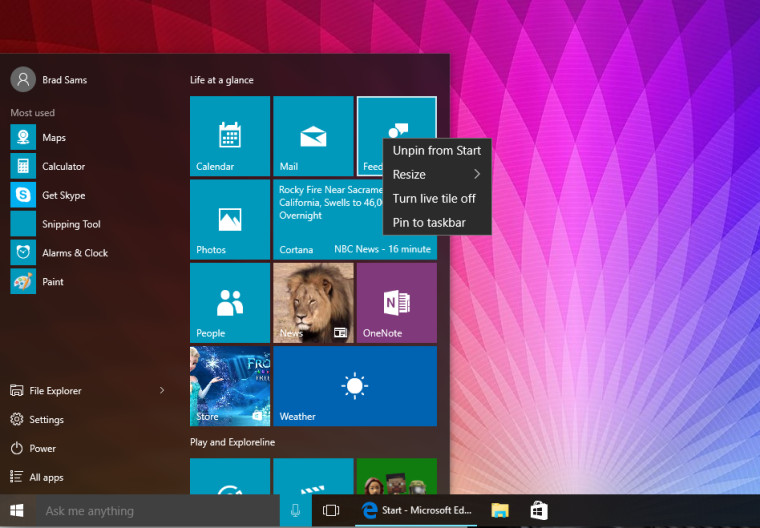The width and height of the screenshot is (760, 528).
Task: Open Settings gear in Start menu
Action: click(x=16, y=419)
